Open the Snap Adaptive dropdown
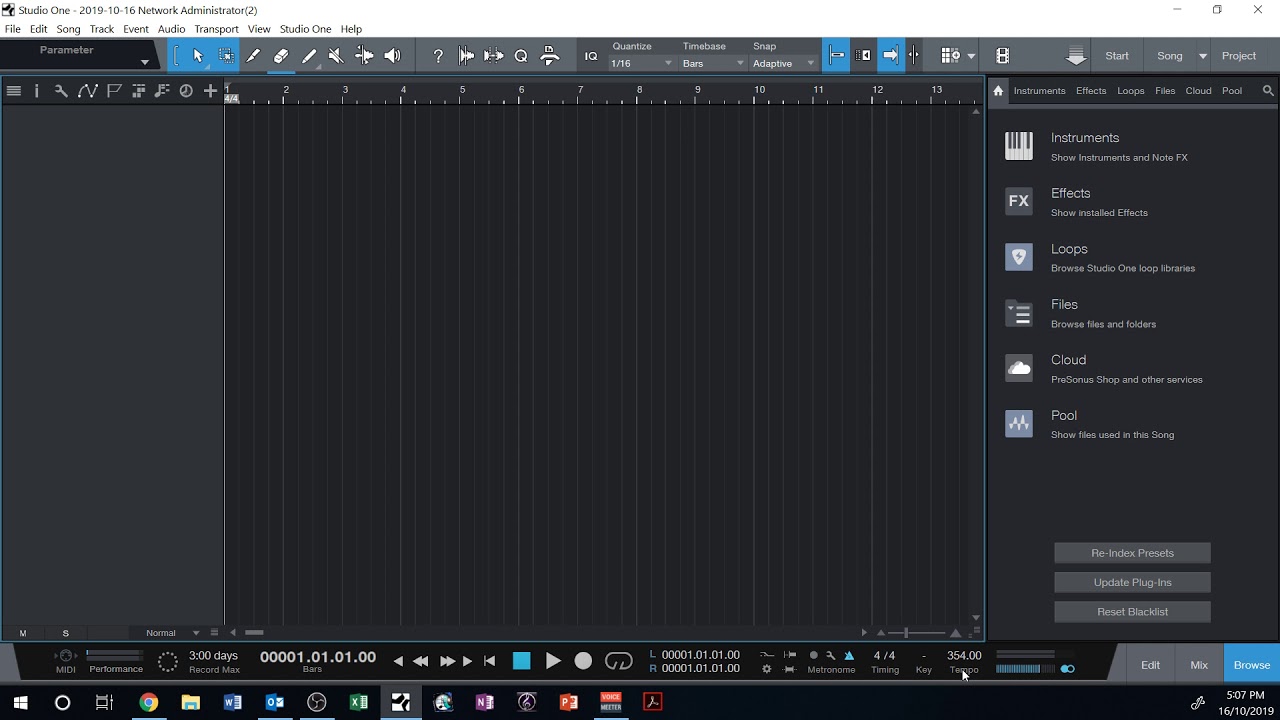This screenshot has width=1280, height=720. click(784, 63)
